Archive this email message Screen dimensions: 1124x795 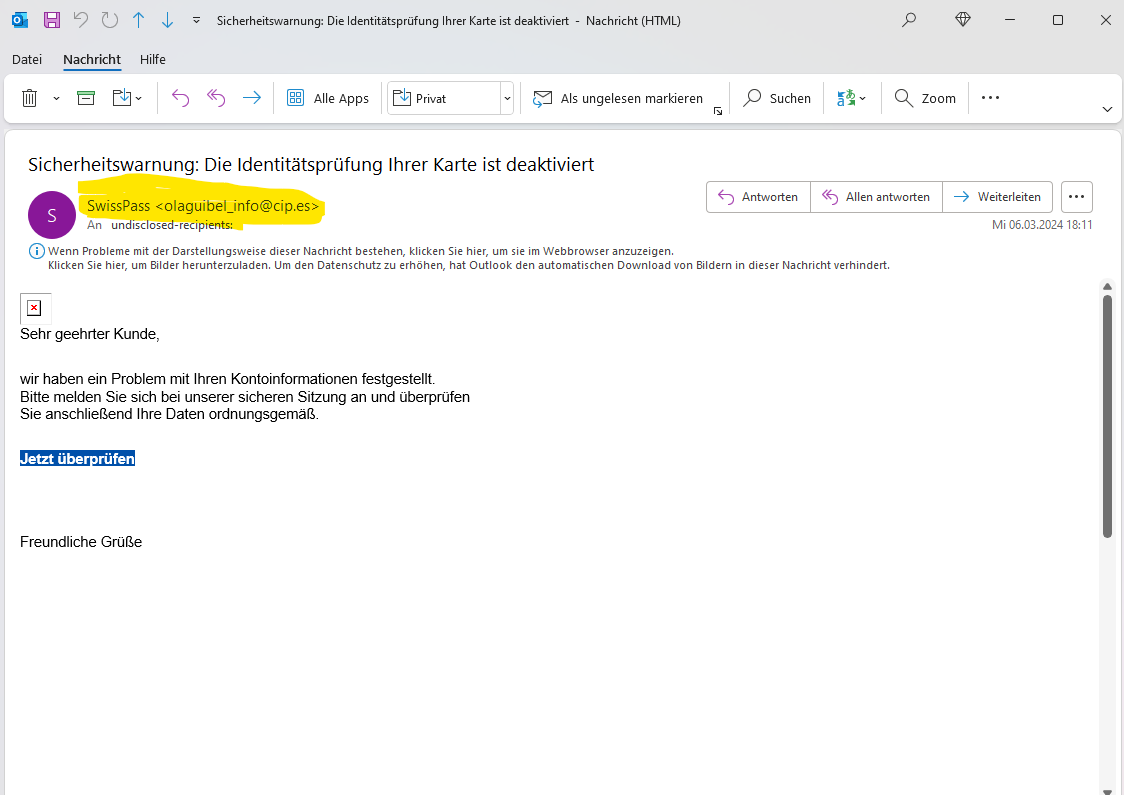click(87, 98)
